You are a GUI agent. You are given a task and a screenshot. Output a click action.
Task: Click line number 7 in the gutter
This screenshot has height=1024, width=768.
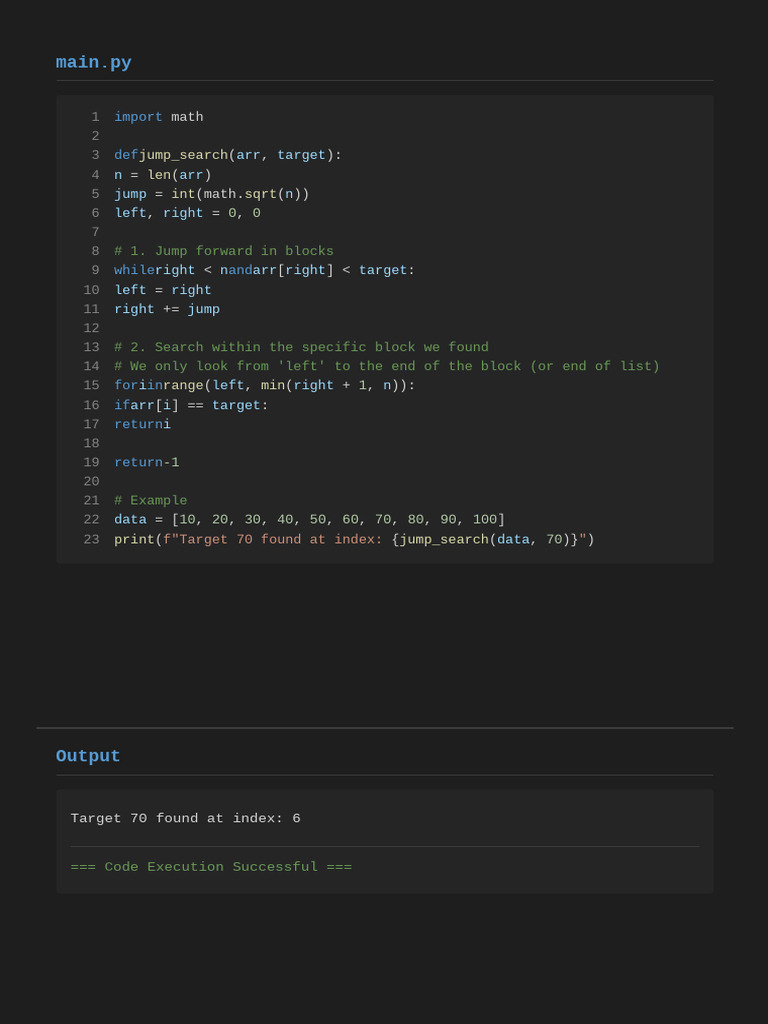tap(95, 232)
